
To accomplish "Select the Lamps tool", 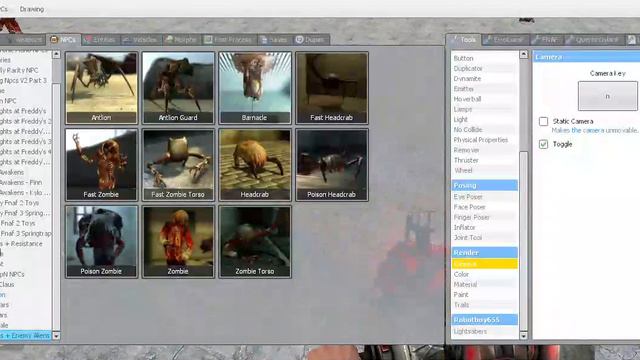I will pos(484,109).
